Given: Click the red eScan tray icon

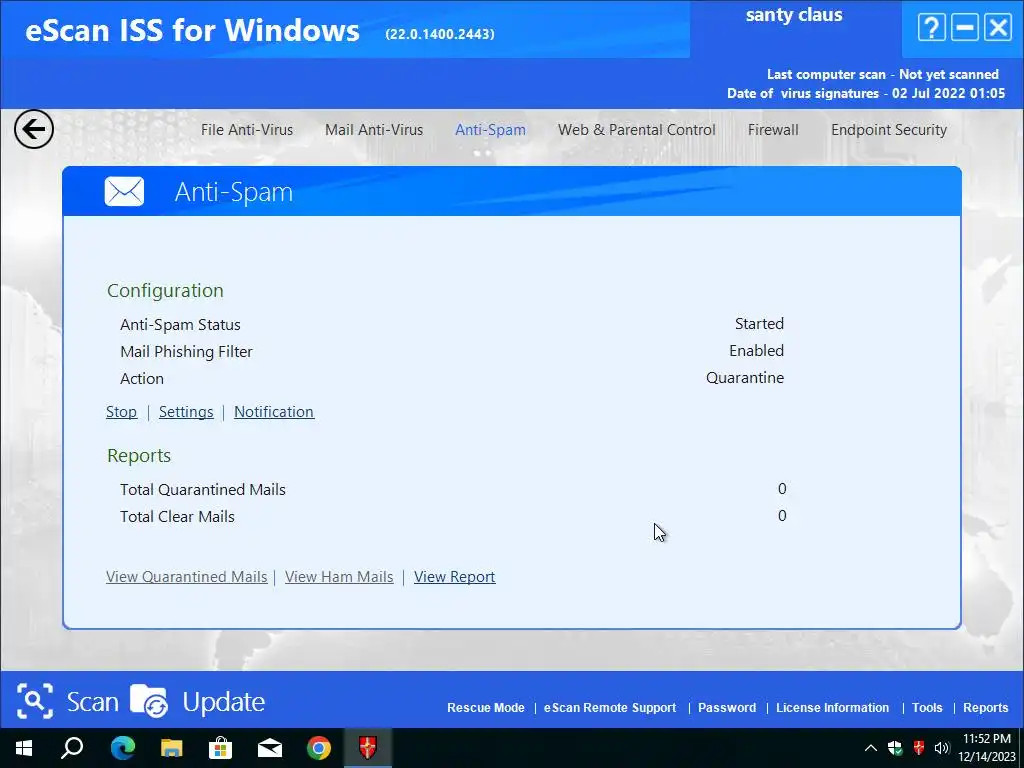Looking at the screenshot, I should pos(918,748).
